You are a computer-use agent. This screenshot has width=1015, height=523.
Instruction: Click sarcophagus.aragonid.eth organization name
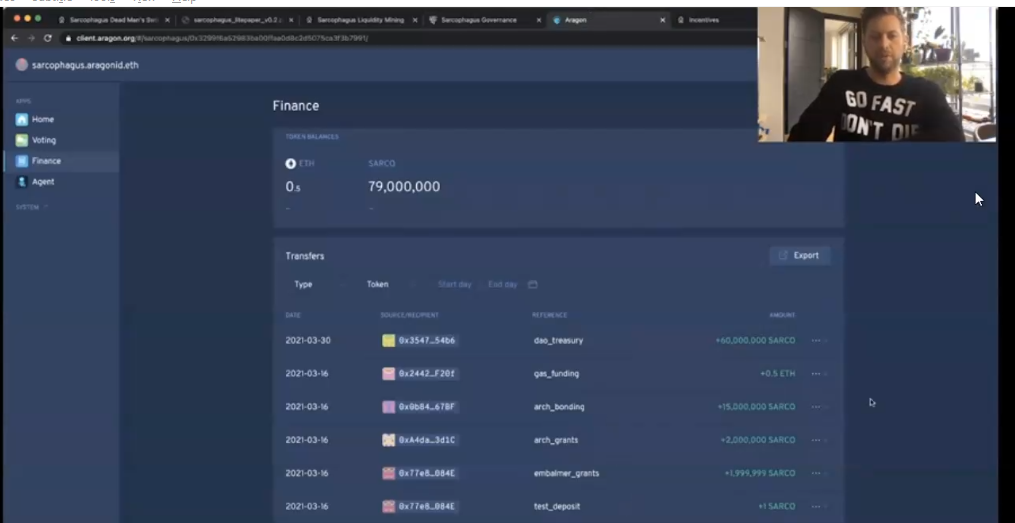pos(85,65)
